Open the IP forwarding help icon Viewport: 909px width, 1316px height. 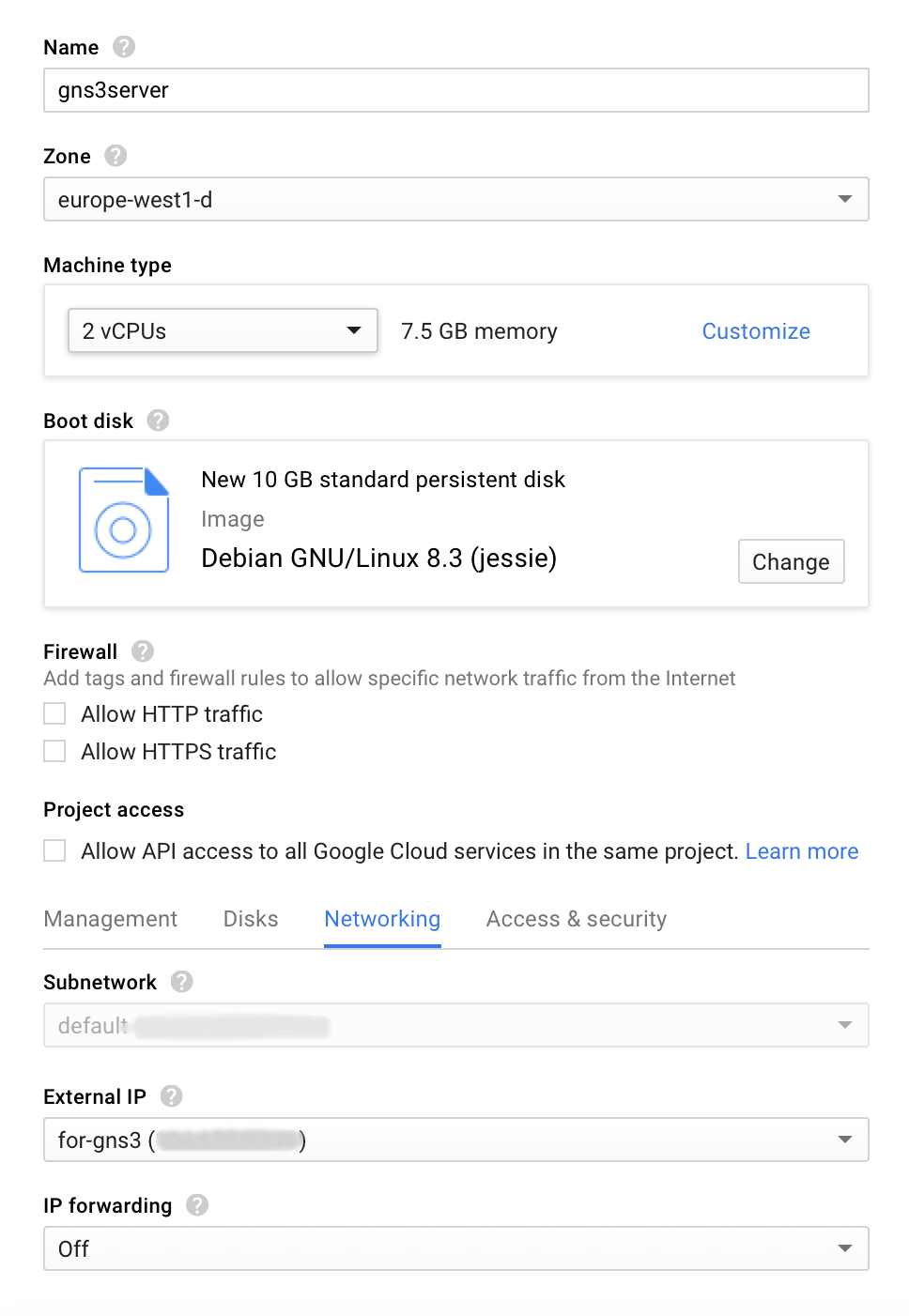pos(197,1205)
